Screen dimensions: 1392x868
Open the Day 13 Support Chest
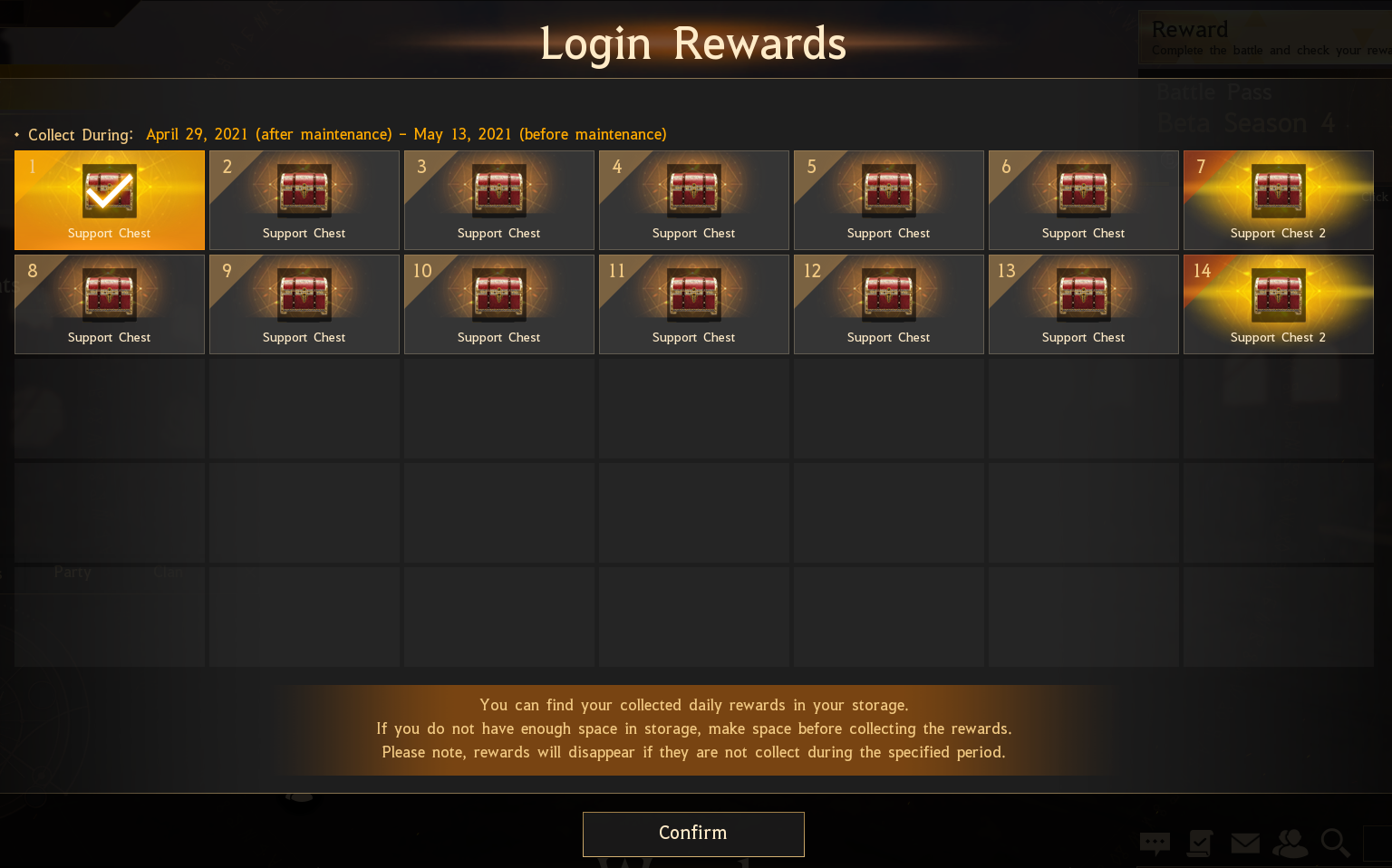tap(1084, 304)
